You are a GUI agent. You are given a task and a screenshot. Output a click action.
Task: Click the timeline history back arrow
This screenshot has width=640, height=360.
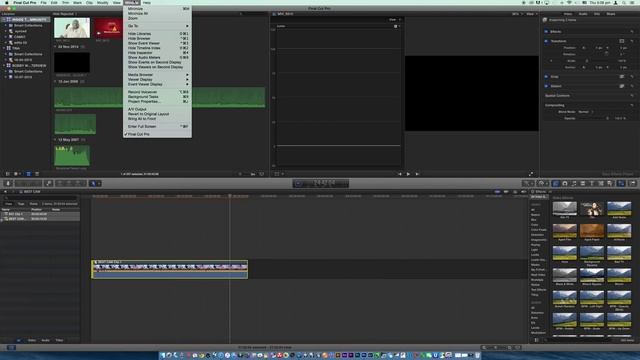[5, 191]
